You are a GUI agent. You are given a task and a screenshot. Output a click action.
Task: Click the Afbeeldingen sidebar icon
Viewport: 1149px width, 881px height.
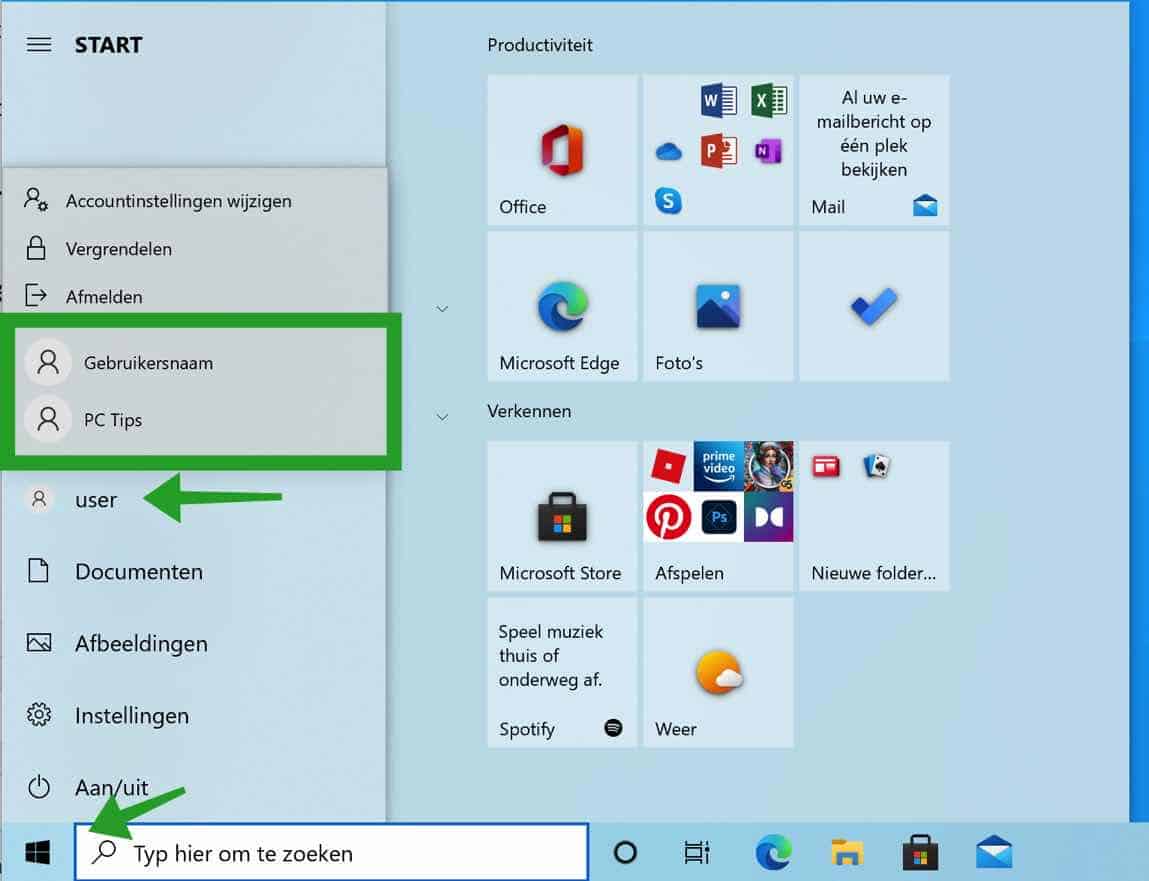[37, 643]
